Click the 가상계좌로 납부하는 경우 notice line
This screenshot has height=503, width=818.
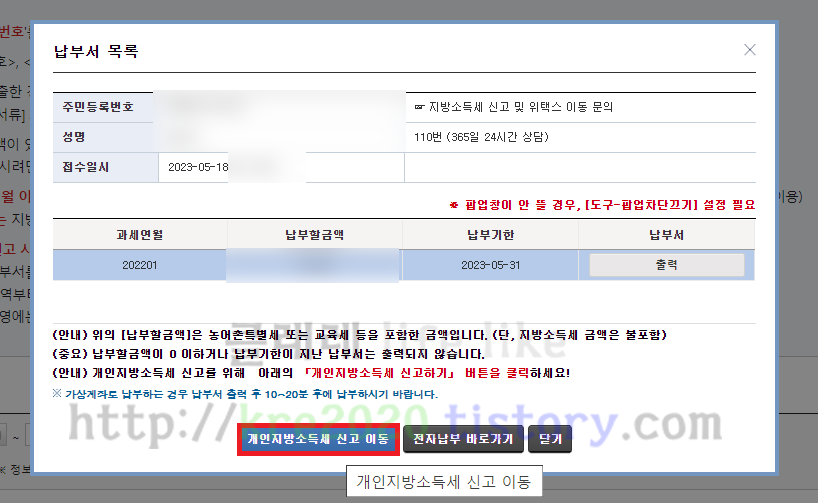pyautogui.click(x=245, y=394)
